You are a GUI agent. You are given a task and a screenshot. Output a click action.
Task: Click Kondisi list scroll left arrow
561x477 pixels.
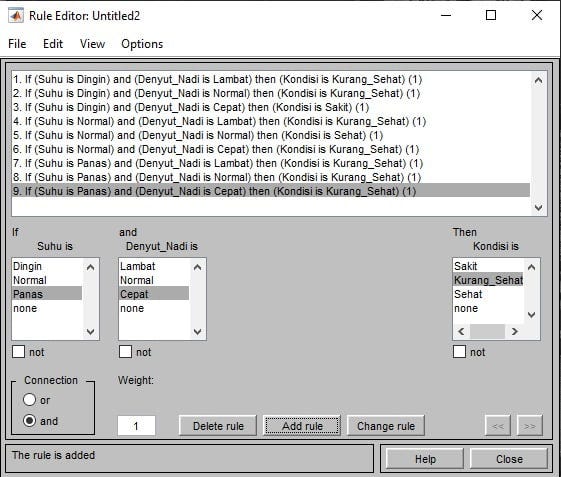tap(462, 332)
